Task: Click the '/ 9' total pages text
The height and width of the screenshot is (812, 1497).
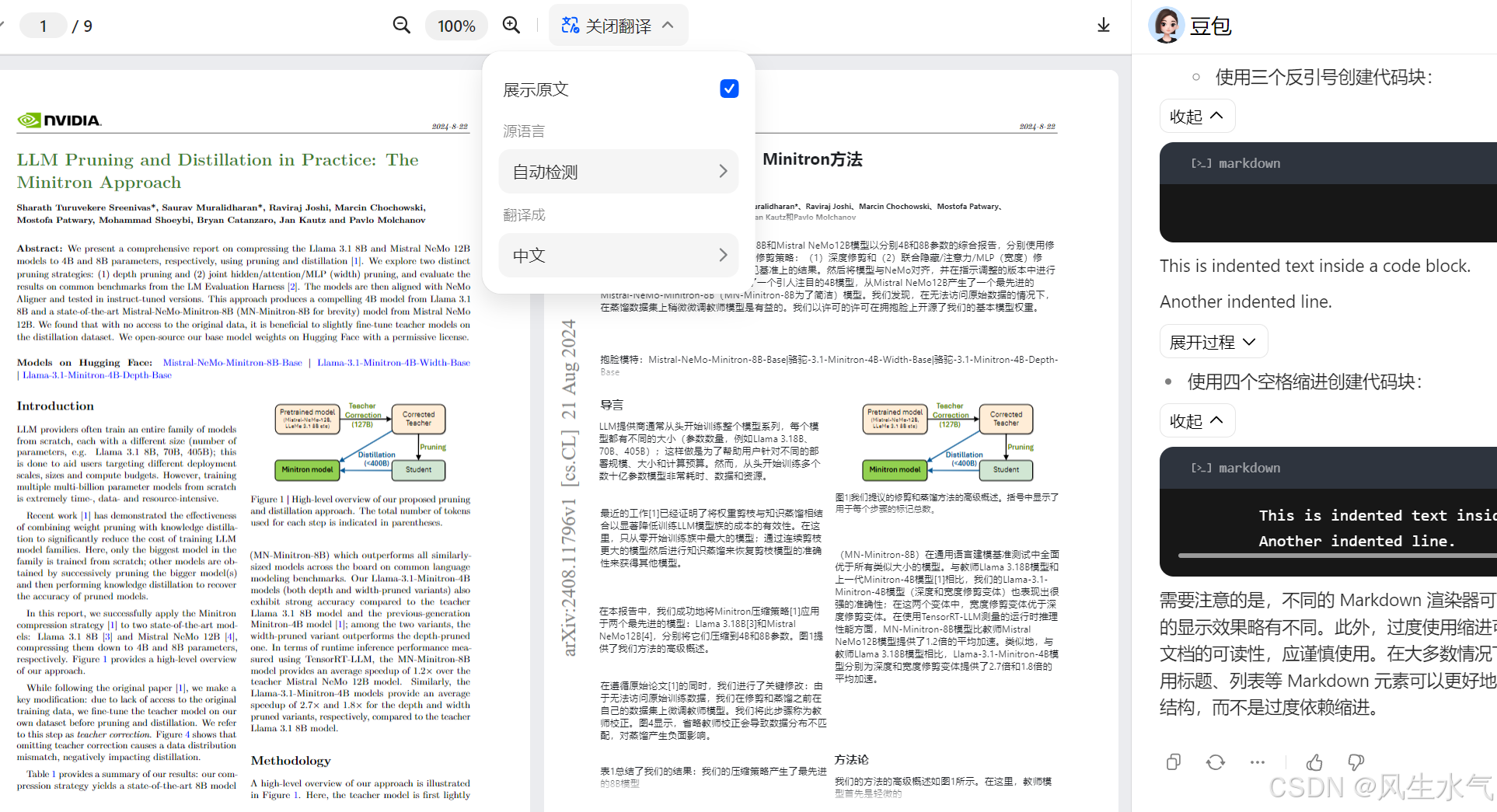Action: [x=82, y=26]
